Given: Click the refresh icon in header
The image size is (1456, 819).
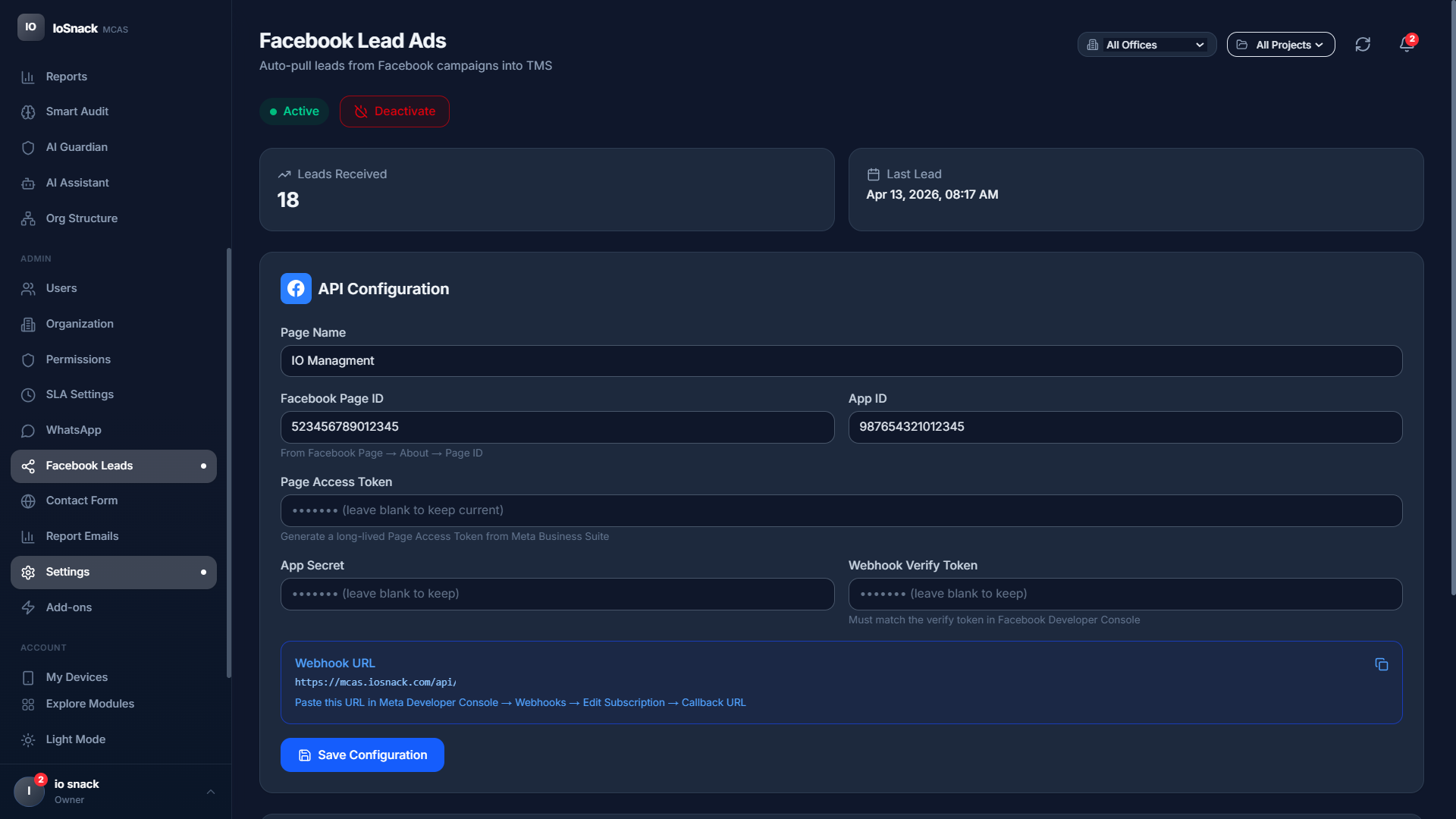Looking at the screenshot, I should 1363,45.
